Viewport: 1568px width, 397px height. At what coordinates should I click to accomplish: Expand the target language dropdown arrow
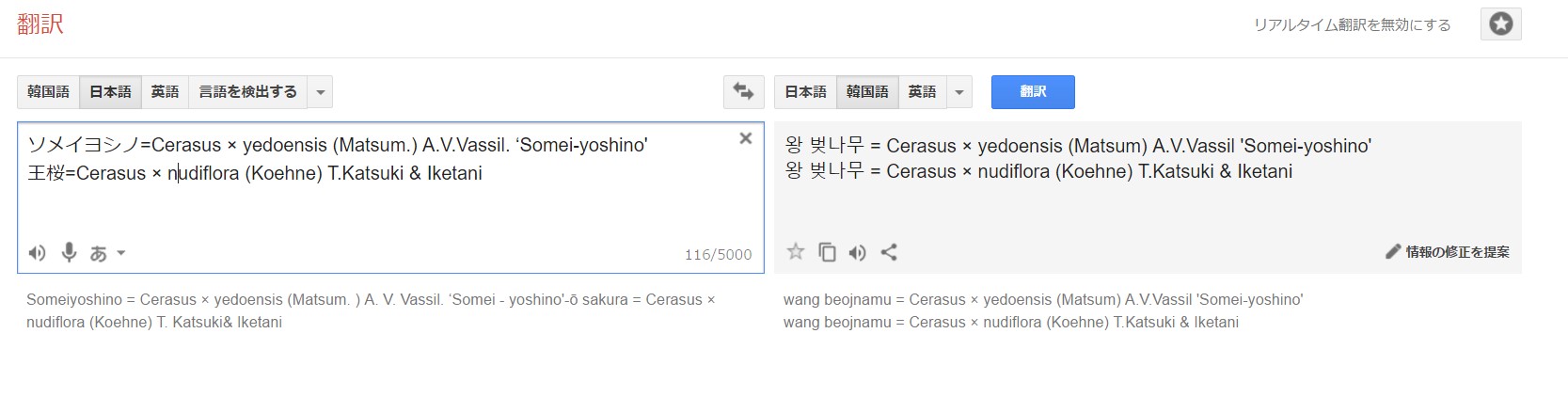tap(959, 92)
